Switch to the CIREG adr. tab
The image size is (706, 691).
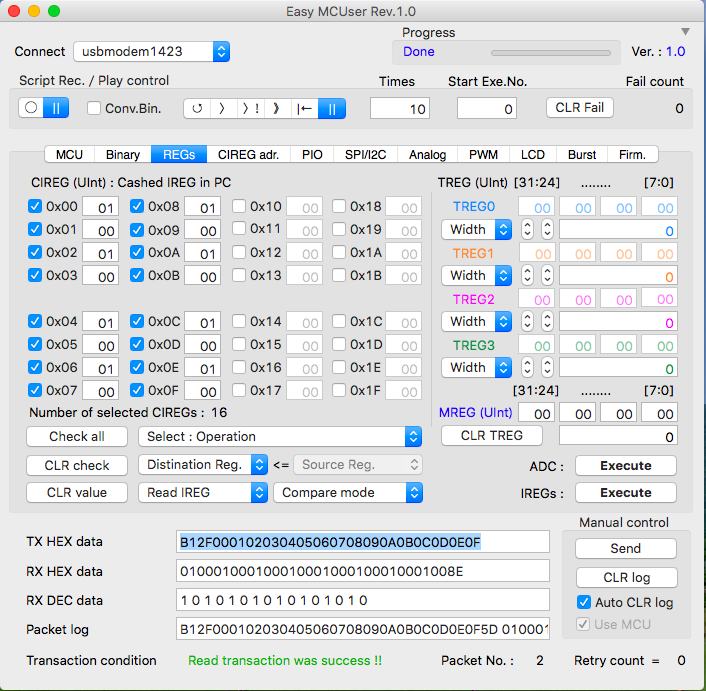coord(249,154)
